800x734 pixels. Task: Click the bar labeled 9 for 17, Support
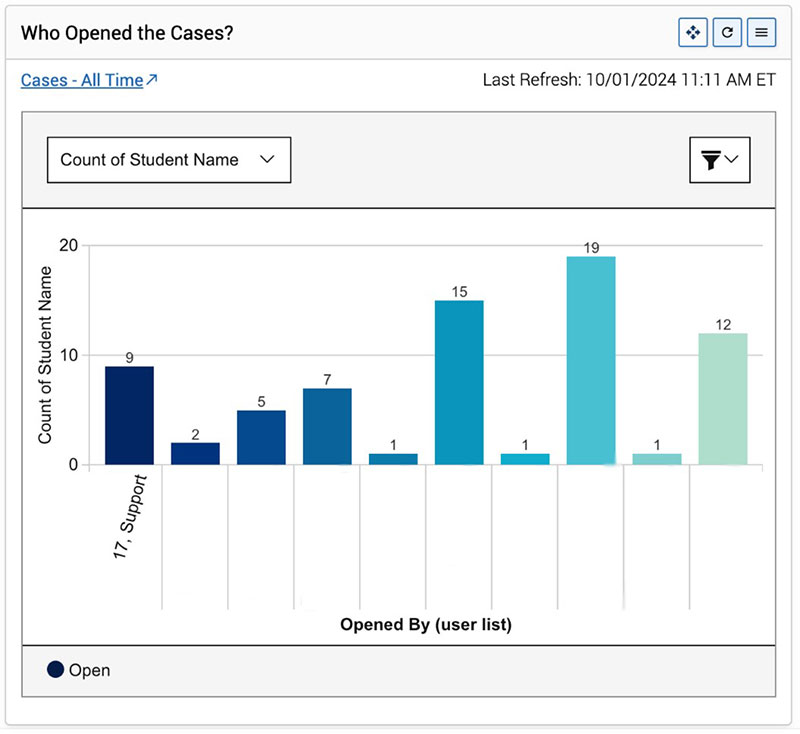(x=128, y=415)
